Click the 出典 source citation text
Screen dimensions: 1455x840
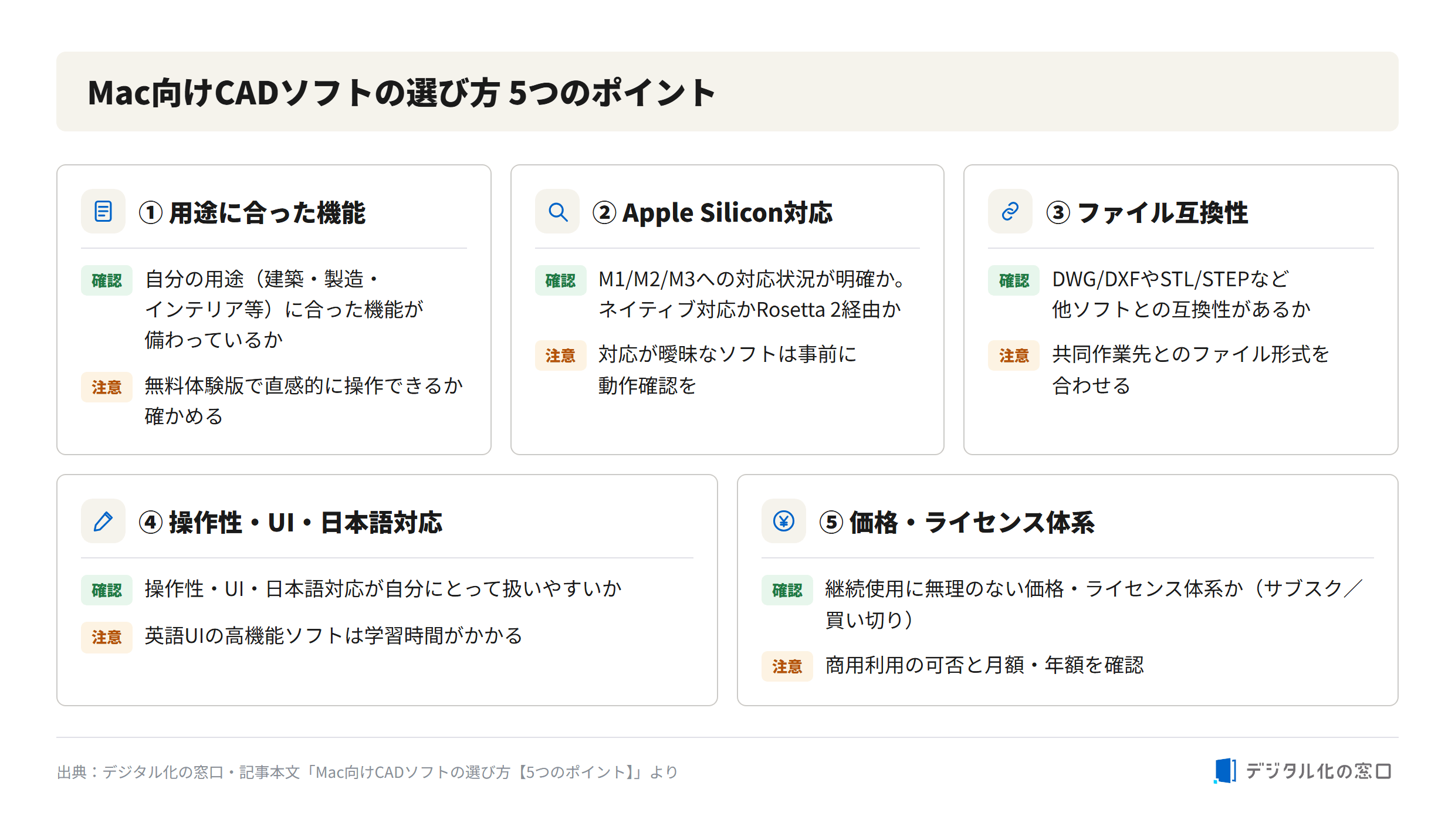click(x=367, y=772)
